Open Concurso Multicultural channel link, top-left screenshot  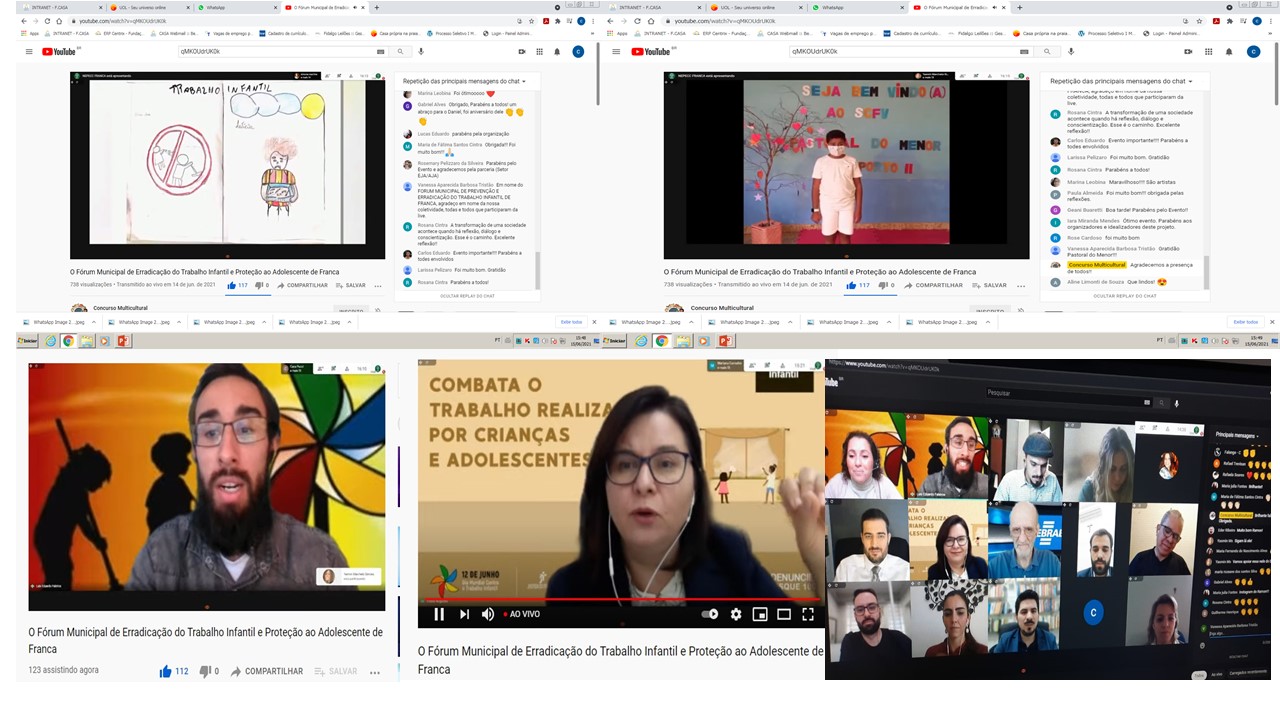click(x=120, y=308)
